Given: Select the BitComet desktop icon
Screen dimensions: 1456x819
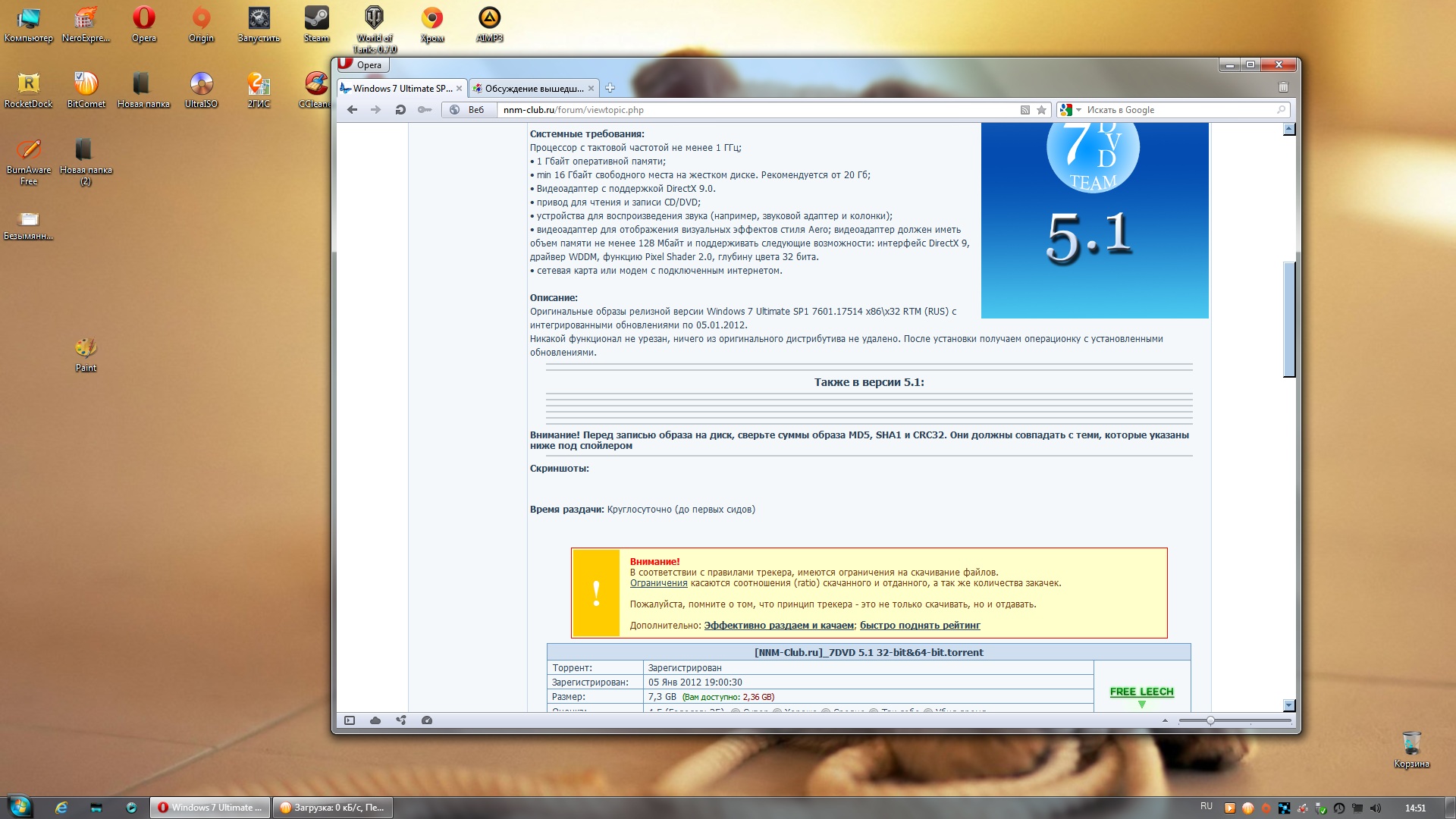Looking at the screenshot, I should point(86,91).
